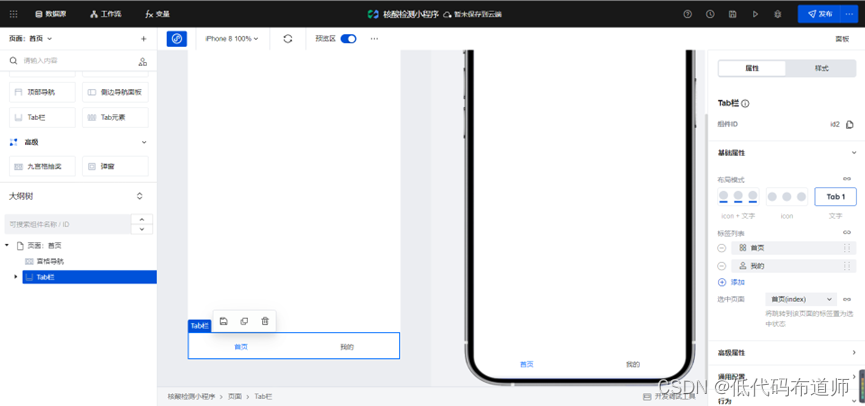Image resolution: width=865 pixels, height=406 pixels.
Task: Add a new page with plus icon
Action: click(143, 39)
